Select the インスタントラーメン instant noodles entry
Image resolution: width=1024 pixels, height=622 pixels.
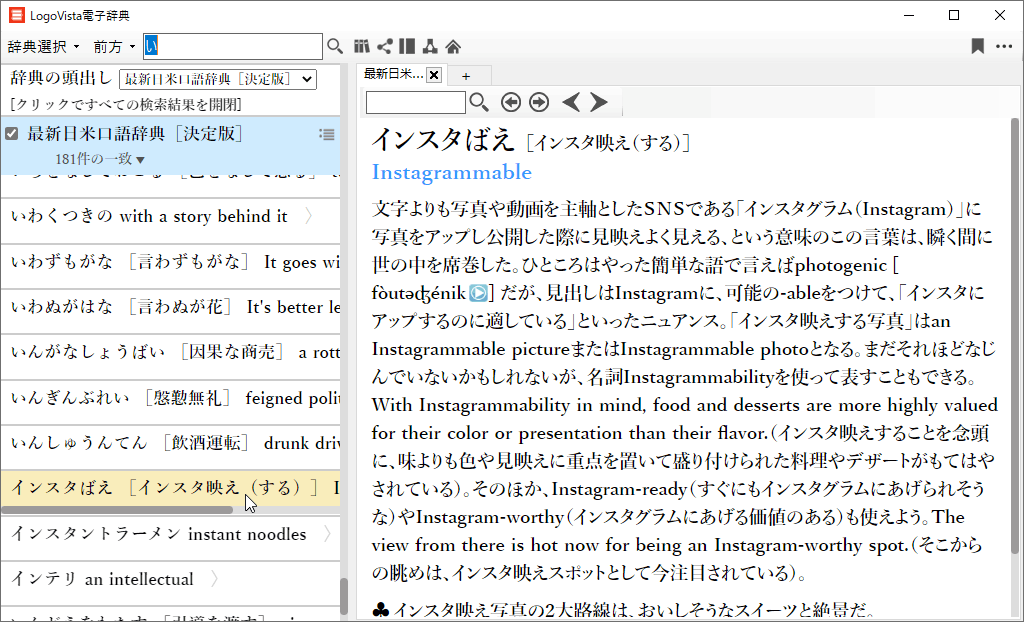[159, 534]
